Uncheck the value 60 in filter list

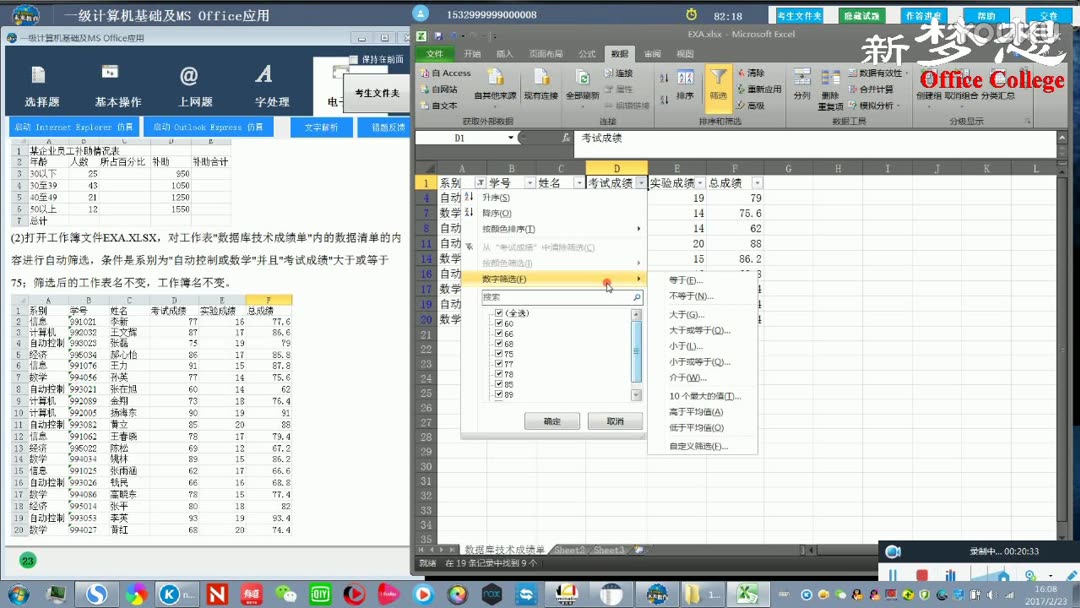(x=498, y=323)
